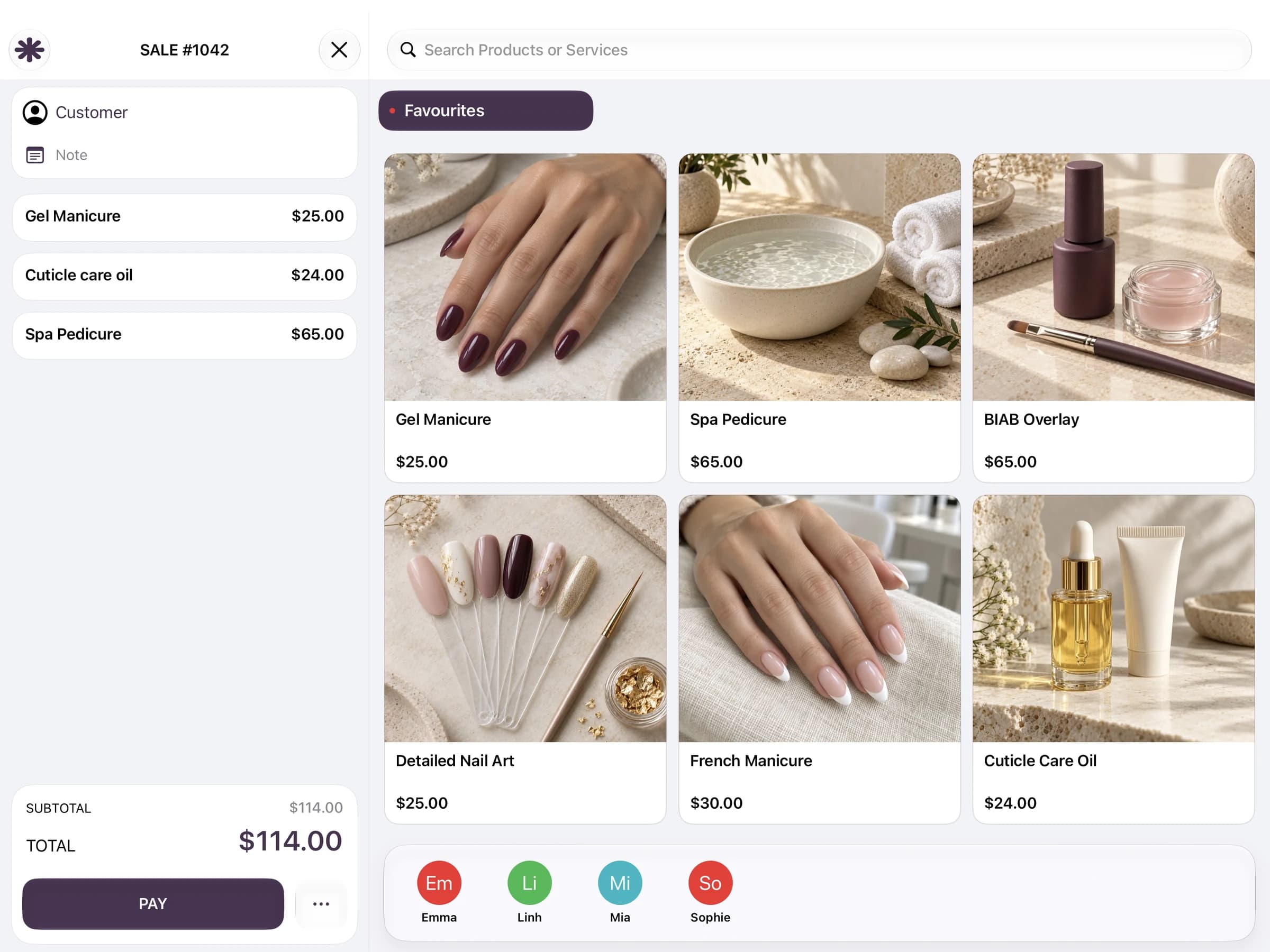Click the Customer profile icon
1270x952 pixels.
(35, 113)
